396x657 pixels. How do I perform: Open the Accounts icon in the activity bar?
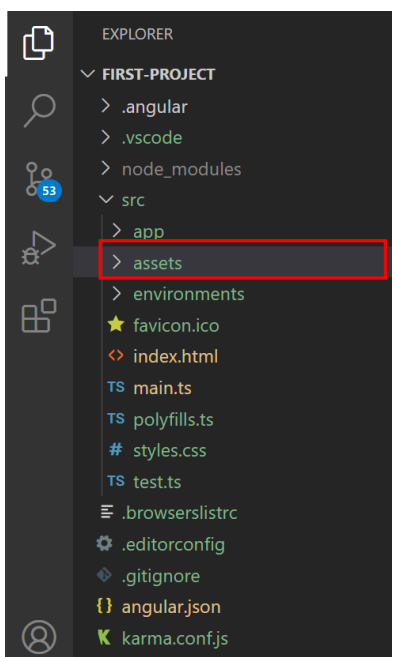coord(39,637)
